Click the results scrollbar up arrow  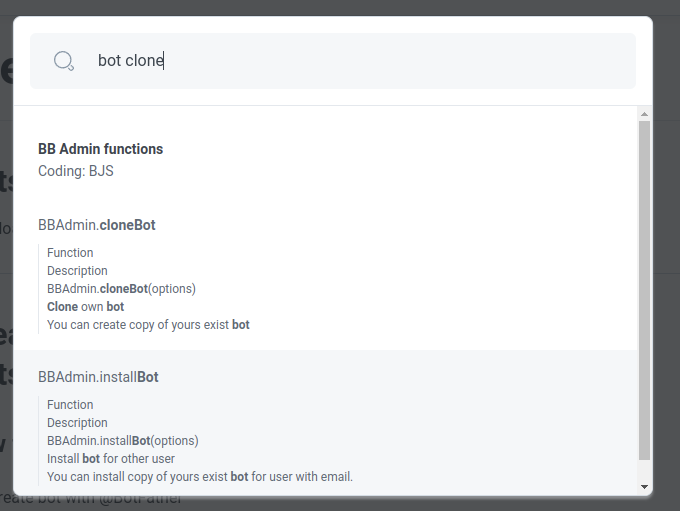(644, 114)
